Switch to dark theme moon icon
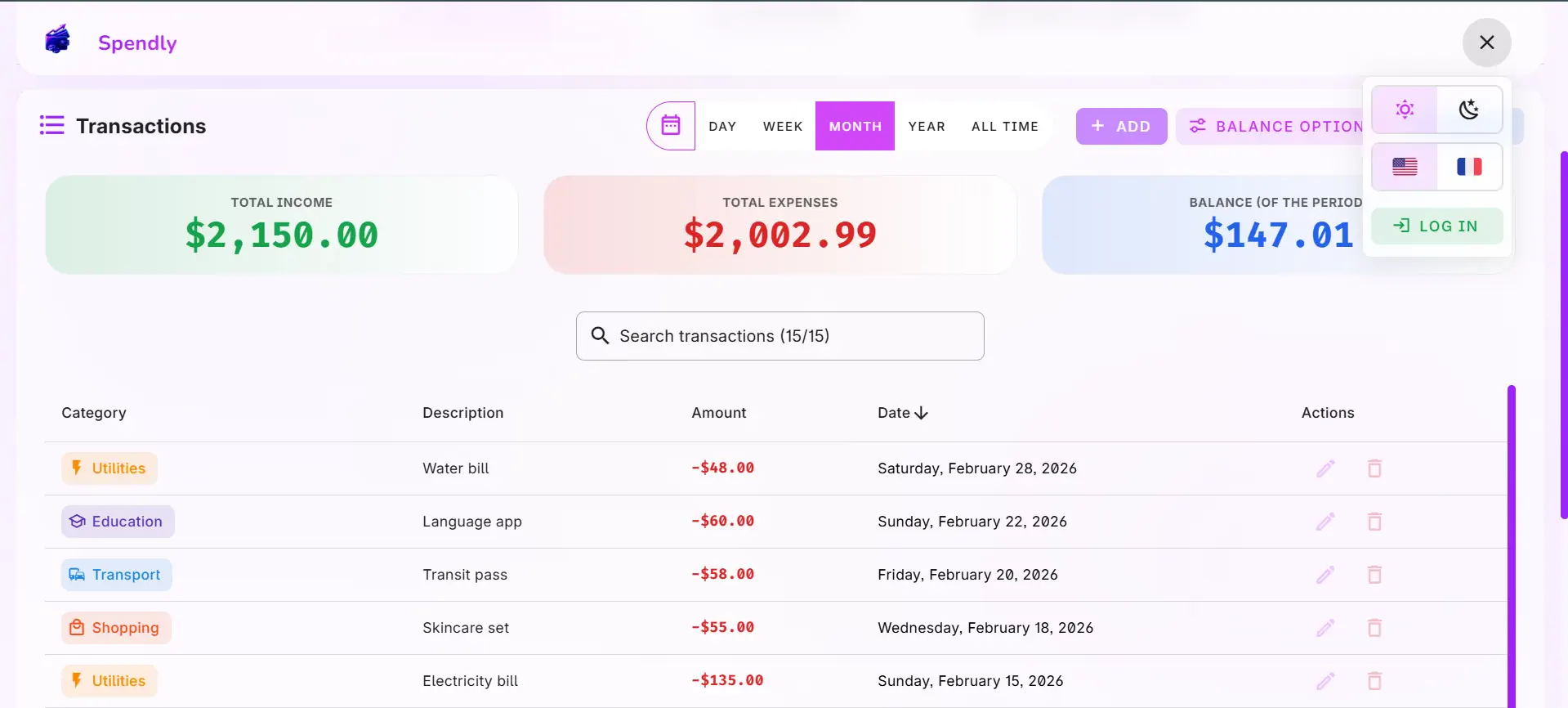Image resolution: width=1568 pixels, height=708 pixels. point(1469,110)
